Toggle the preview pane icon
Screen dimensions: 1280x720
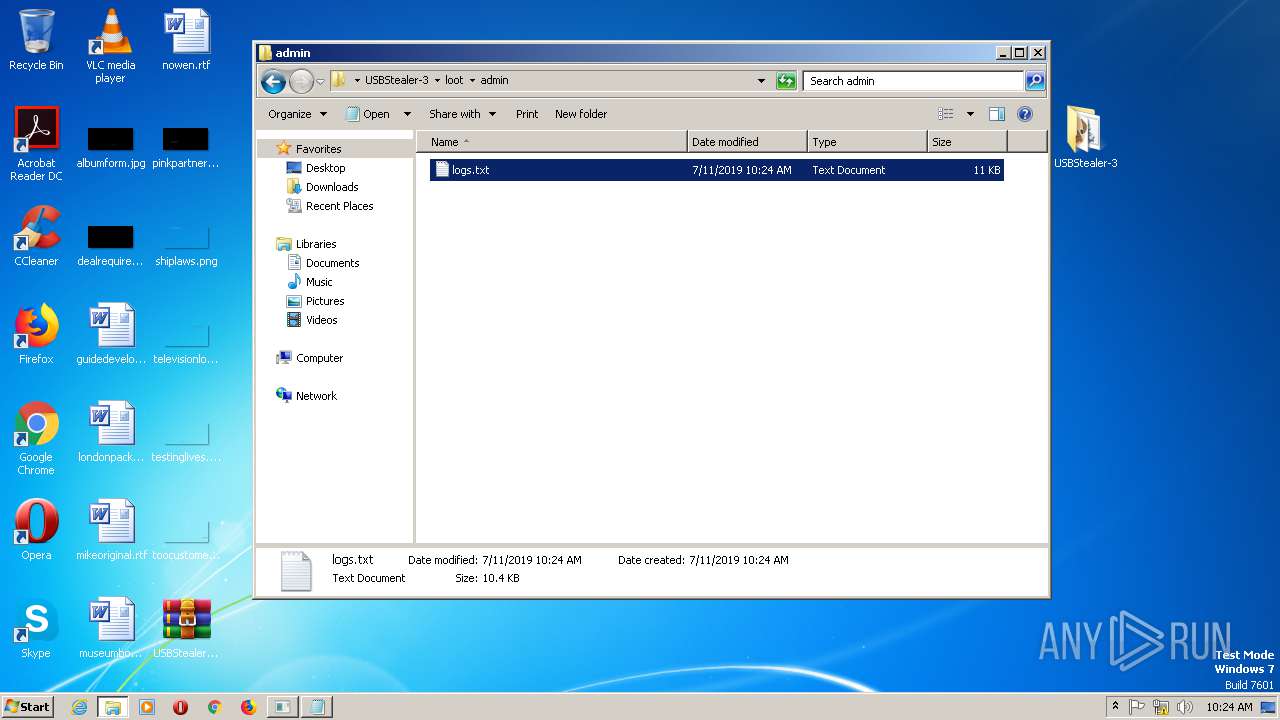997,114
